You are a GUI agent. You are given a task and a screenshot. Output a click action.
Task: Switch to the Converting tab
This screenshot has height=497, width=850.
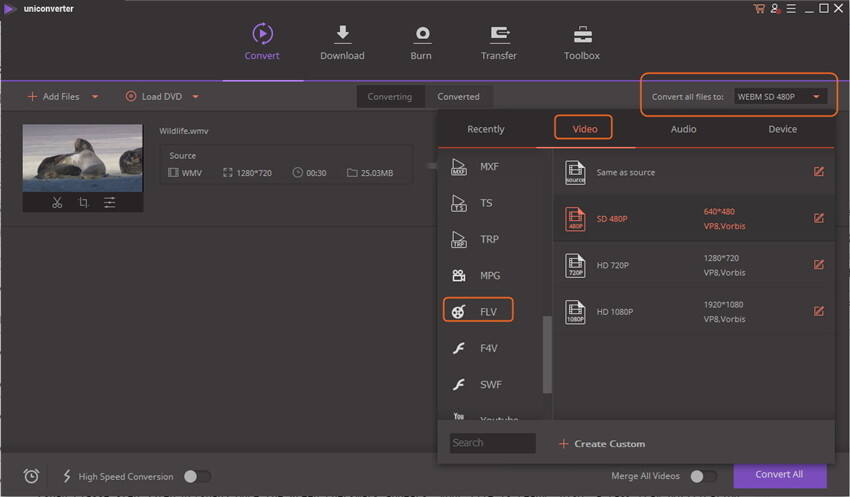[x=390, y=96]
